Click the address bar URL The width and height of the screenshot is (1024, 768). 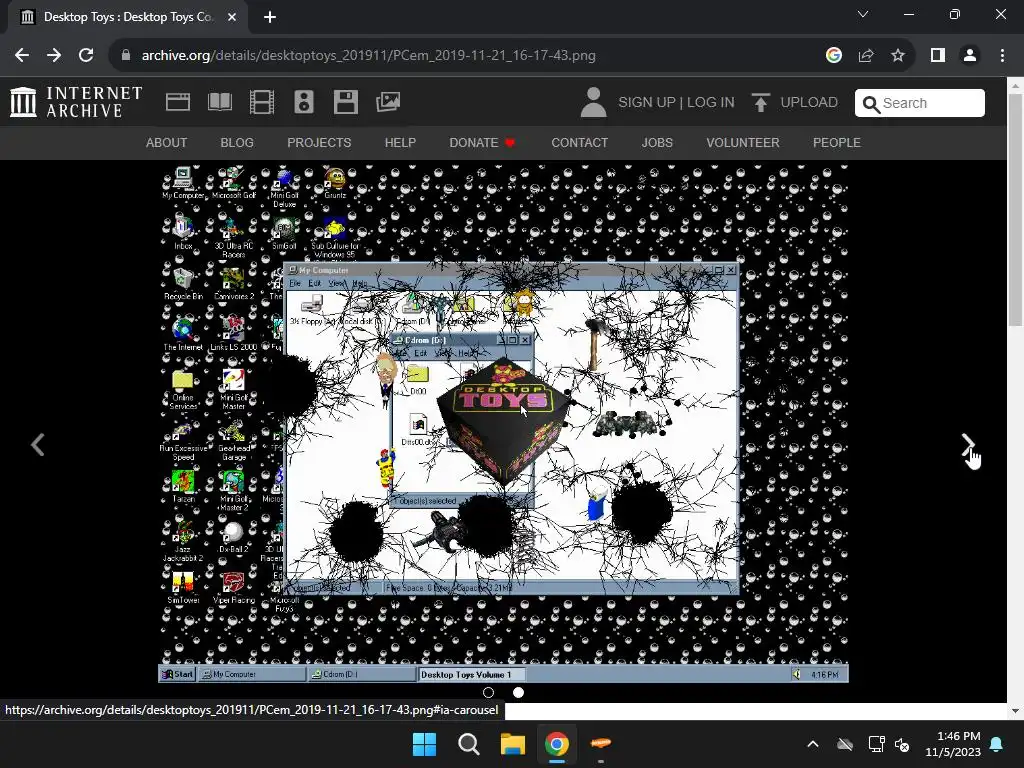point(368,56)
